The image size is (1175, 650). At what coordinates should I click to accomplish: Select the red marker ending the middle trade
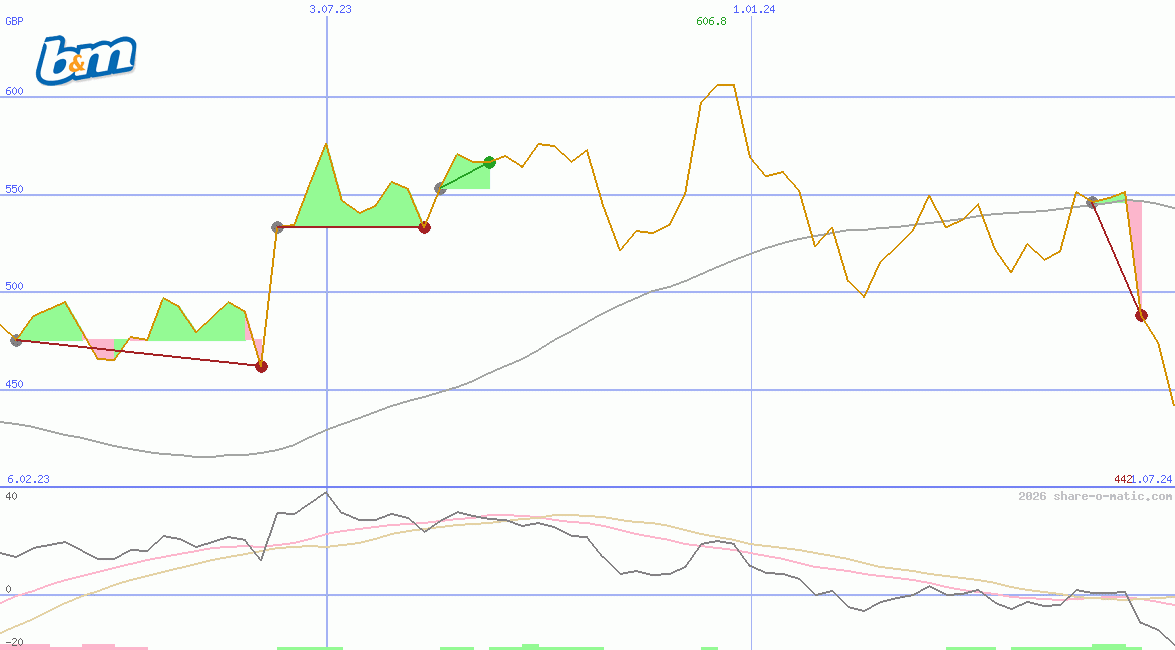pyautogui.click(x=424, y=227)
